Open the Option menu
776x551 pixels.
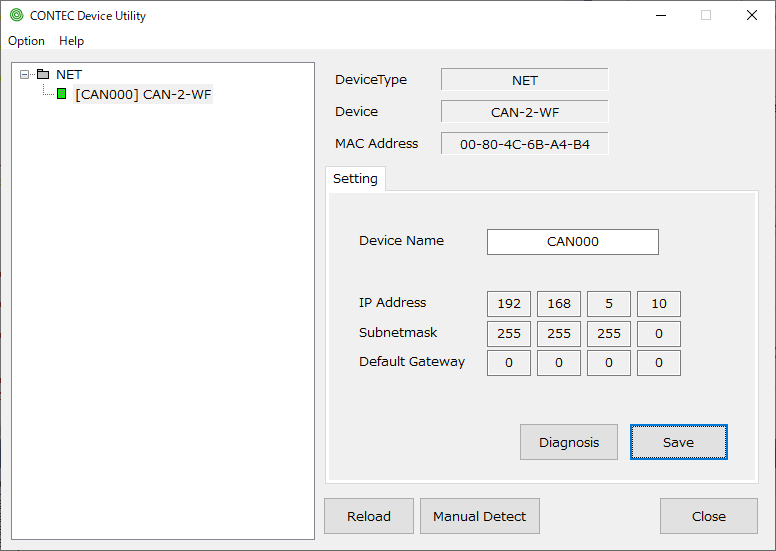tap(26, 41)
